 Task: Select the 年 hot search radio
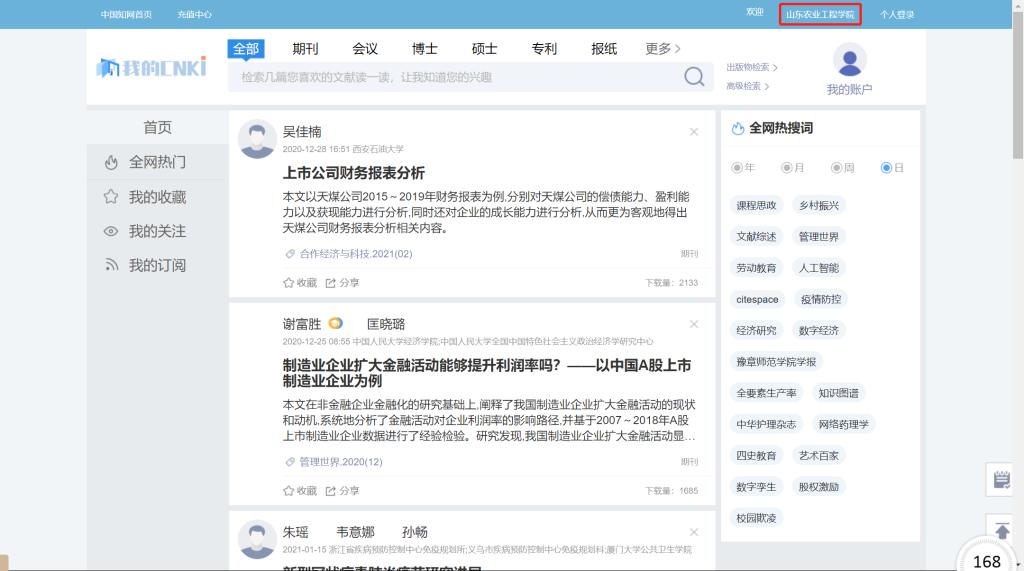tap(738, 168)
